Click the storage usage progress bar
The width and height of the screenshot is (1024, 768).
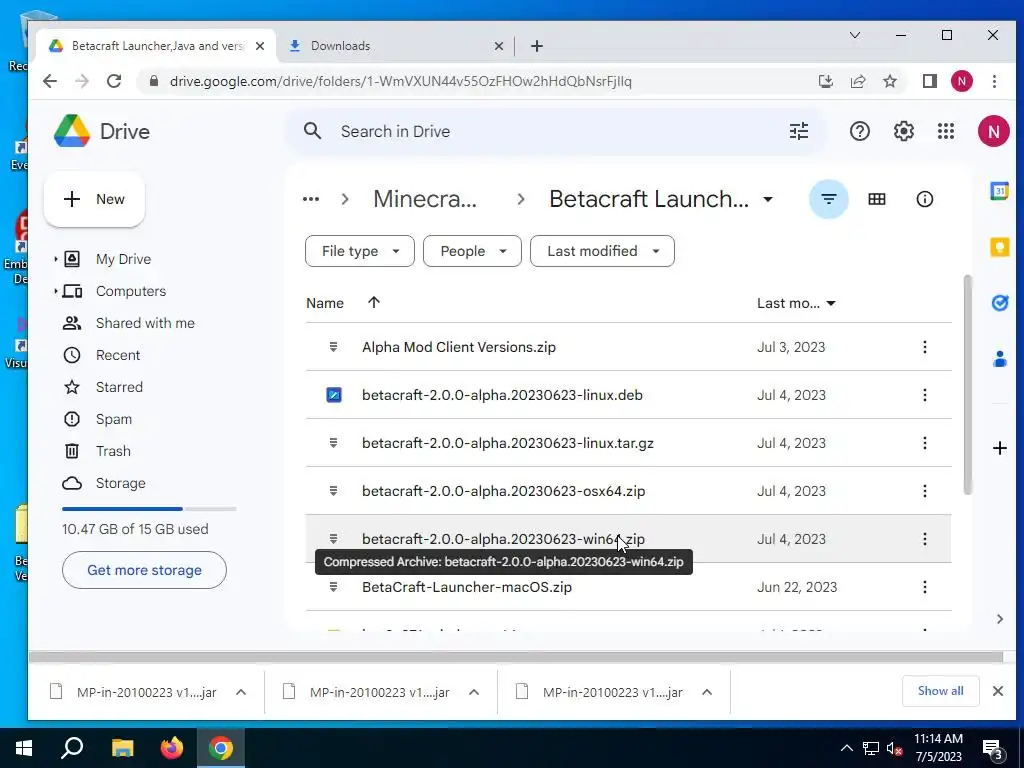[x=149, y=509]
